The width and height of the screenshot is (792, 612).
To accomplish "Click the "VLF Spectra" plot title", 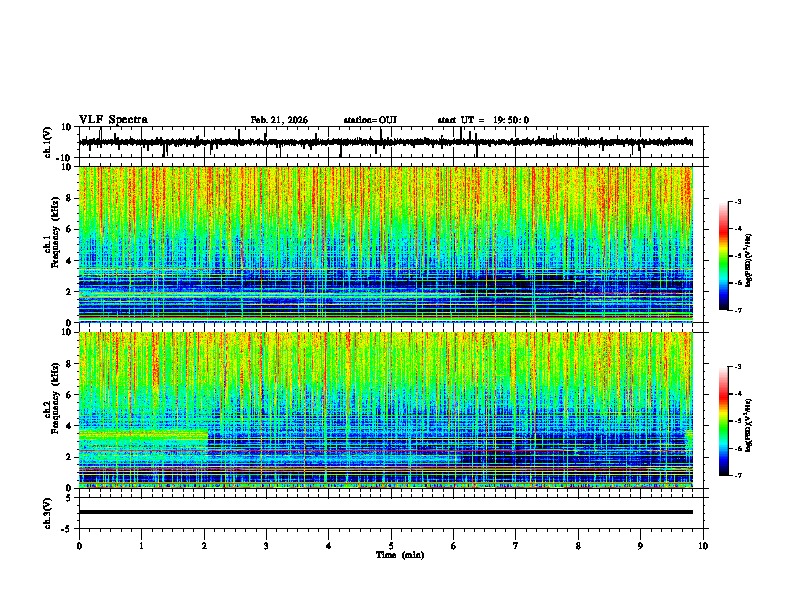I will point(113,120).
